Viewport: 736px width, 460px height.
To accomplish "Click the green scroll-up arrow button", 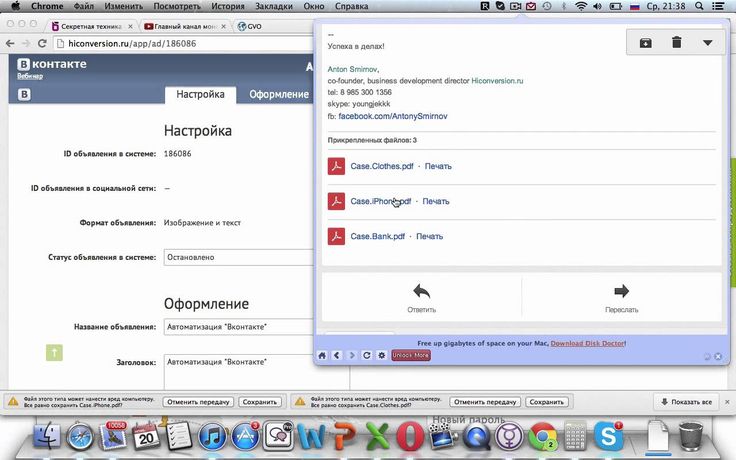I will click(54, 352).
